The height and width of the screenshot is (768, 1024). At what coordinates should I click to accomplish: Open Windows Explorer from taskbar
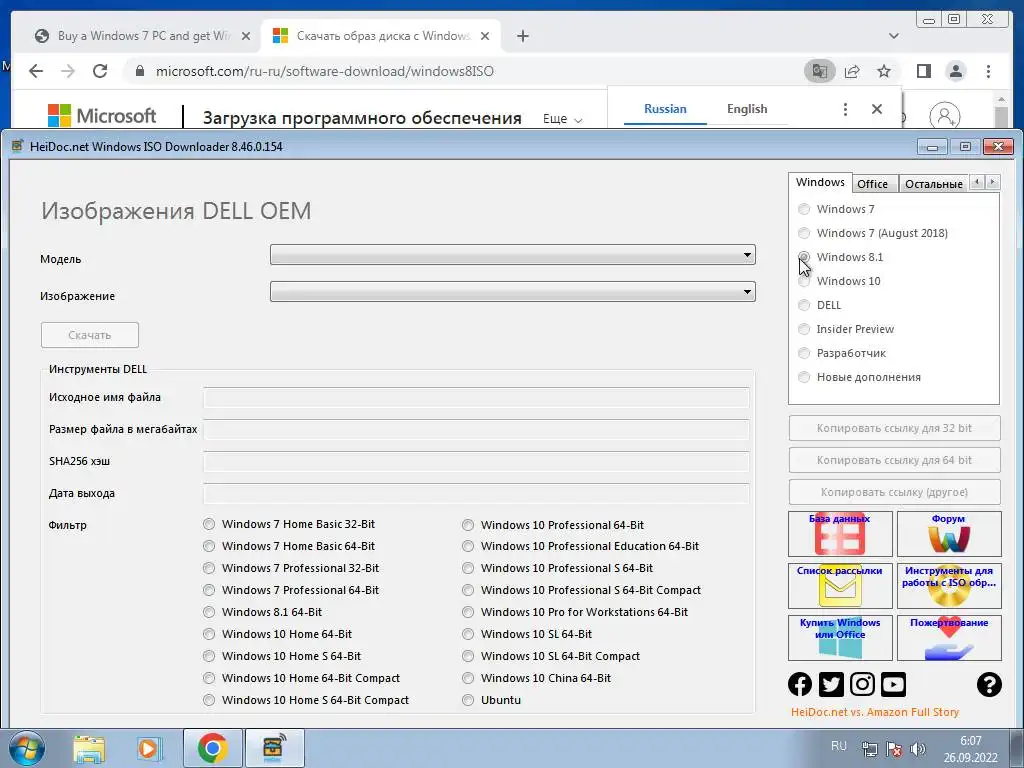89,748
